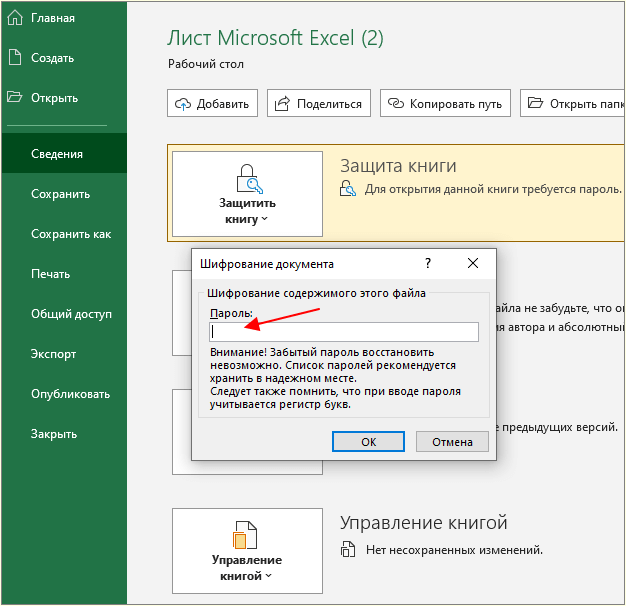Click the share arrow icon on Поделиться
626x606 pixels.
click(x=282, y=104)
